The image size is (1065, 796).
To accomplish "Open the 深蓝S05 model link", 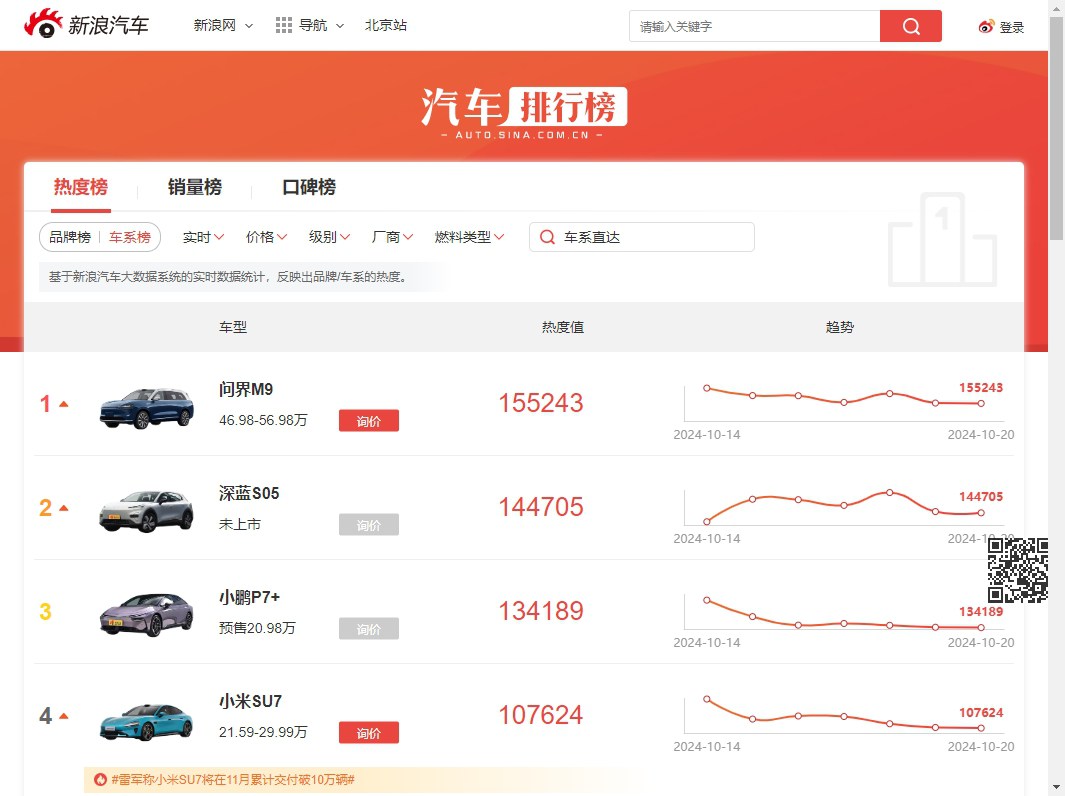I will 249,493.
